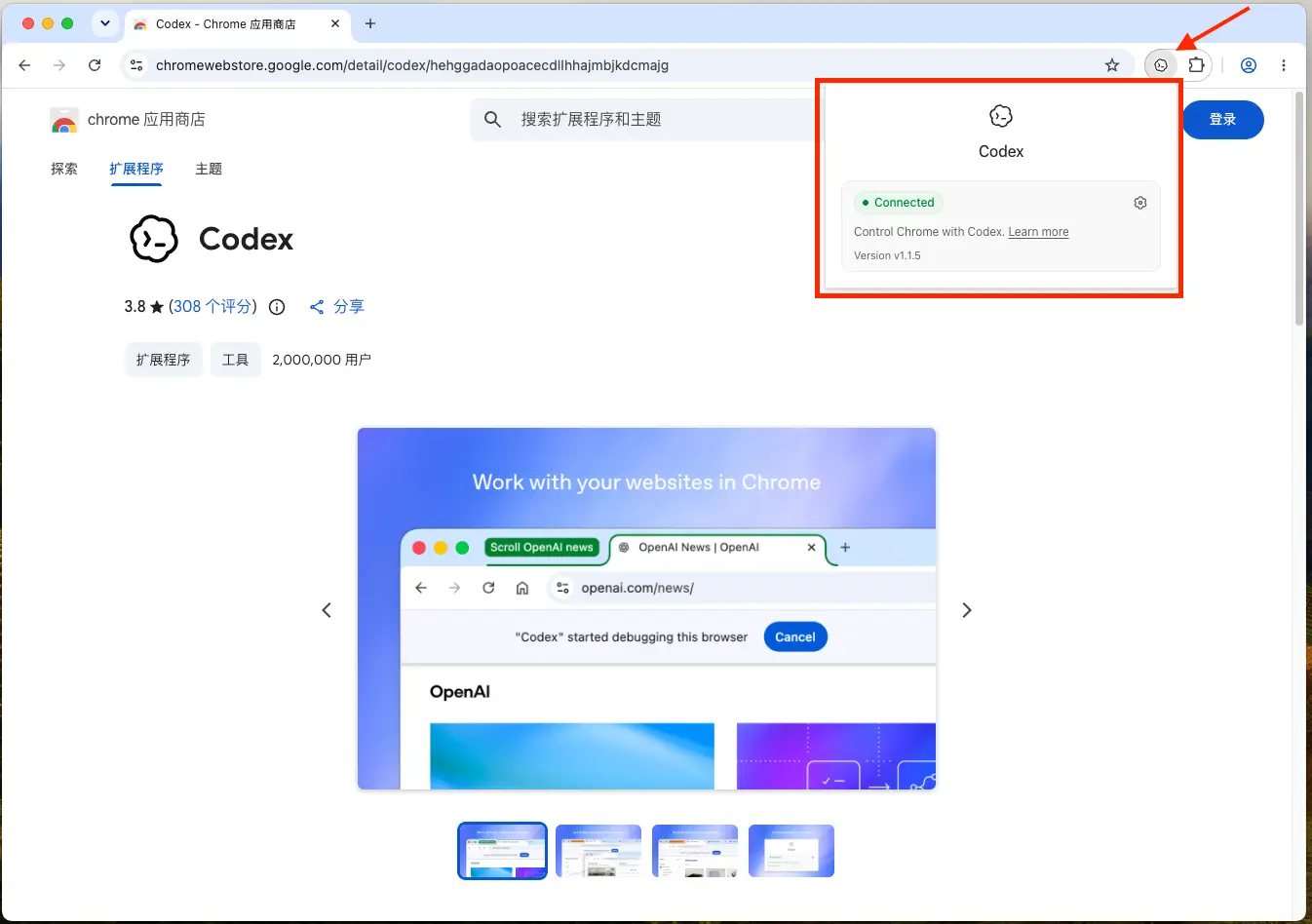Screen dimensions: 1312x924
Task: Expand the tab search dropdown arrow
Action: (x=105, y=23)
